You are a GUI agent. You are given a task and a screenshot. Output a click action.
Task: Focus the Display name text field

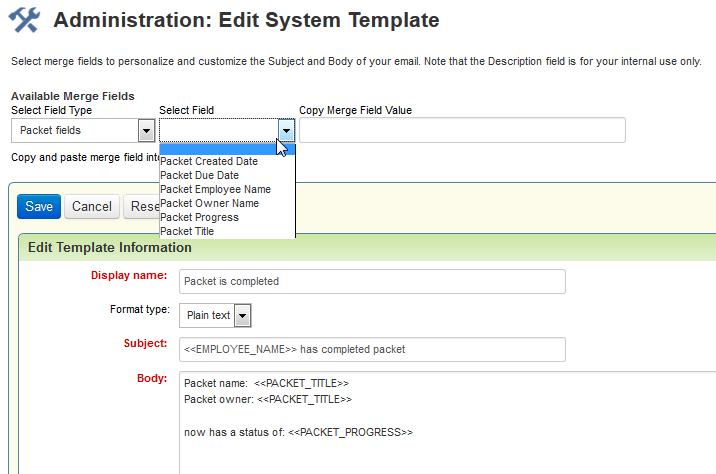click(372, 281)
